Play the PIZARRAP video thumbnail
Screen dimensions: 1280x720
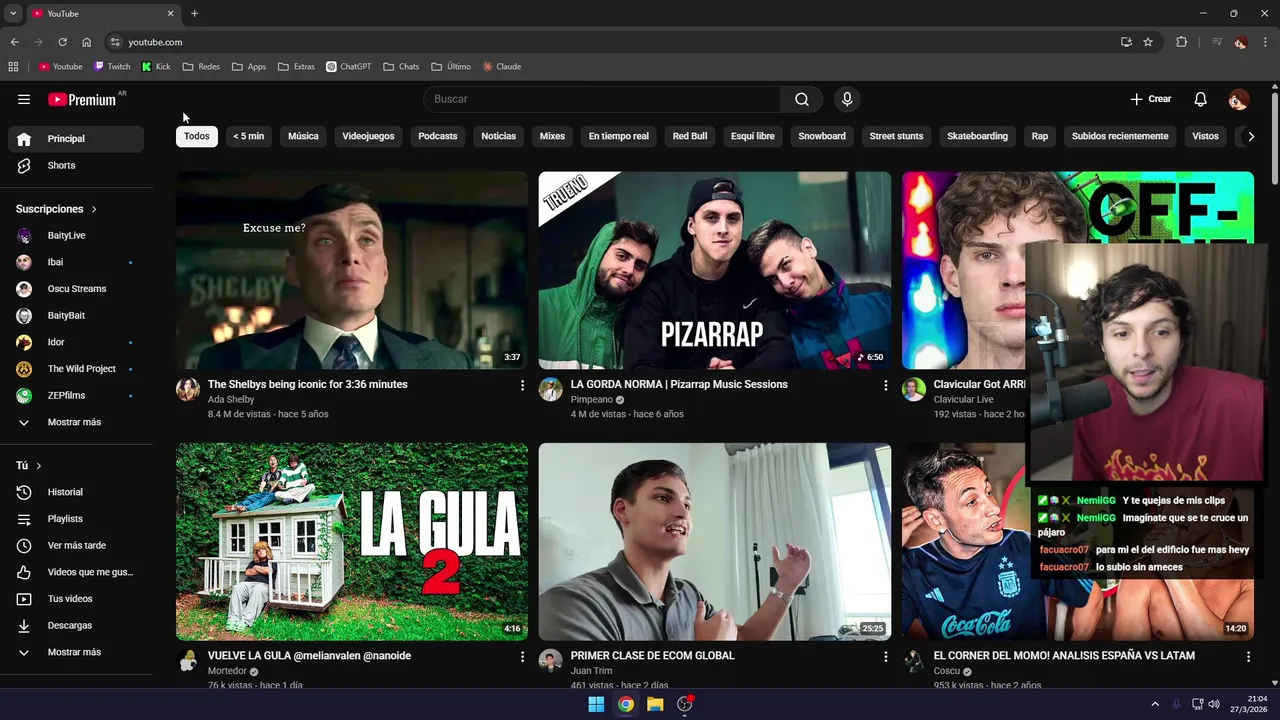coord(715,270)
